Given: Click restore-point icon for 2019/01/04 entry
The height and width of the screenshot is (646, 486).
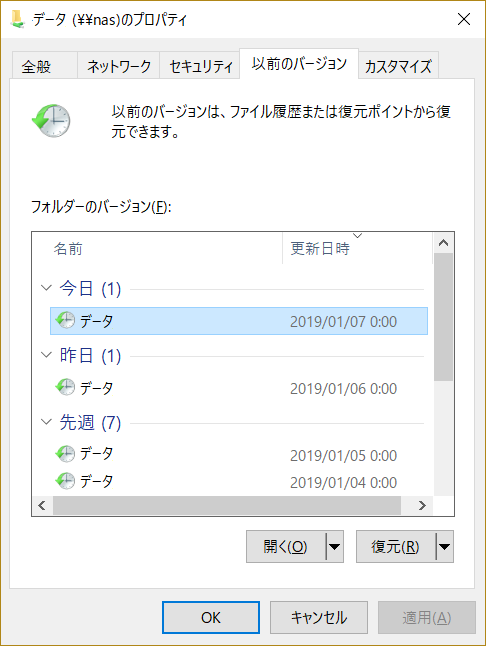Looking at the screenshot, I should pyautogui.click(x=65, y=481).
